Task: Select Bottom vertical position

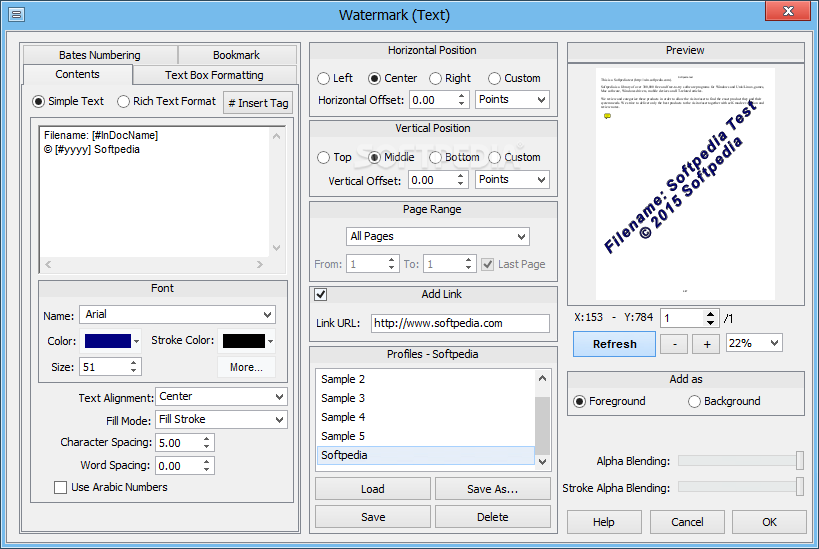Action: point(454,157)
